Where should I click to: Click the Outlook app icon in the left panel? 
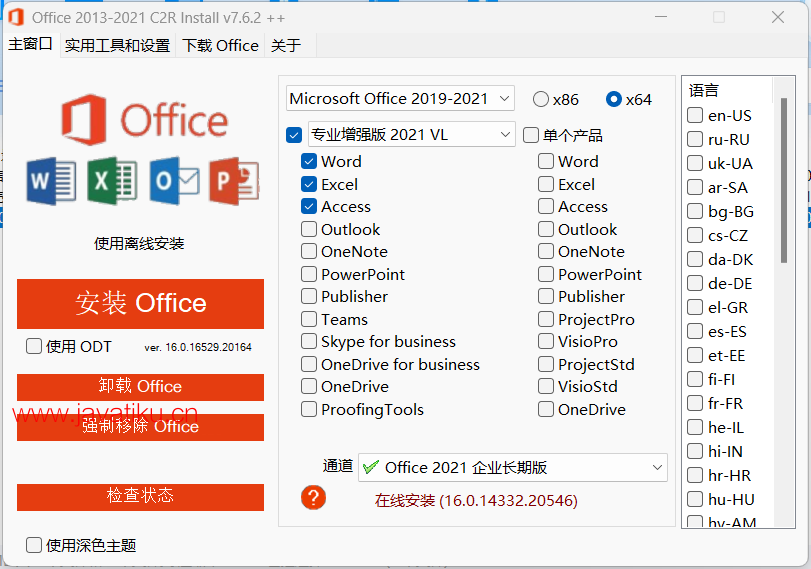[x=174, y=181]
